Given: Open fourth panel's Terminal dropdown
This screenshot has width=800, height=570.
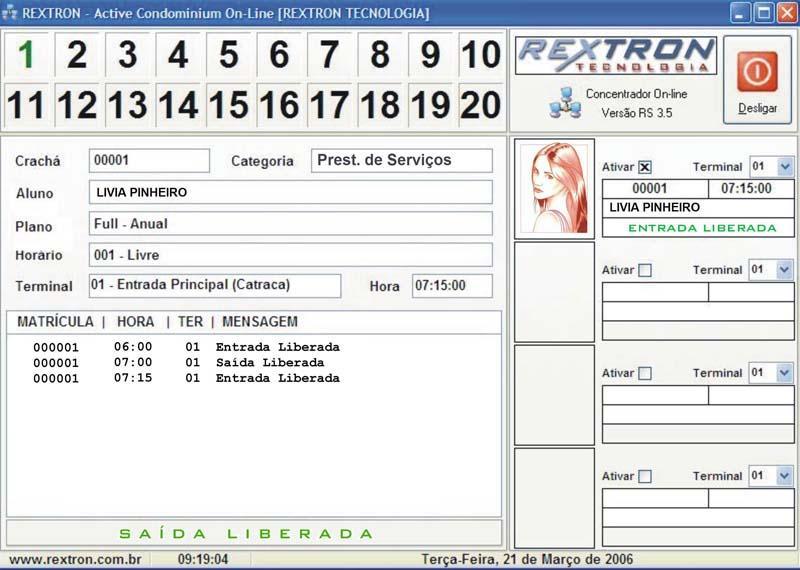Looking at the screenshot, I should tap(785, 476).
